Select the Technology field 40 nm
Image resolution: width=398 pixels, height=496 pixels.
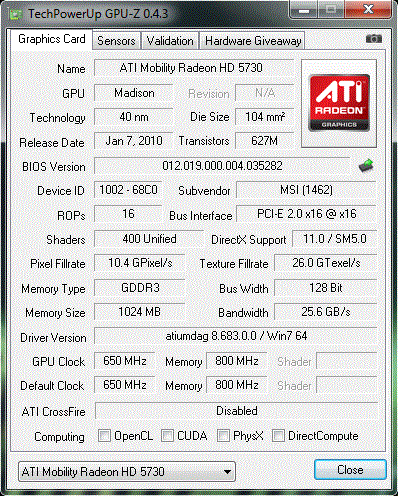coord(134,117)
